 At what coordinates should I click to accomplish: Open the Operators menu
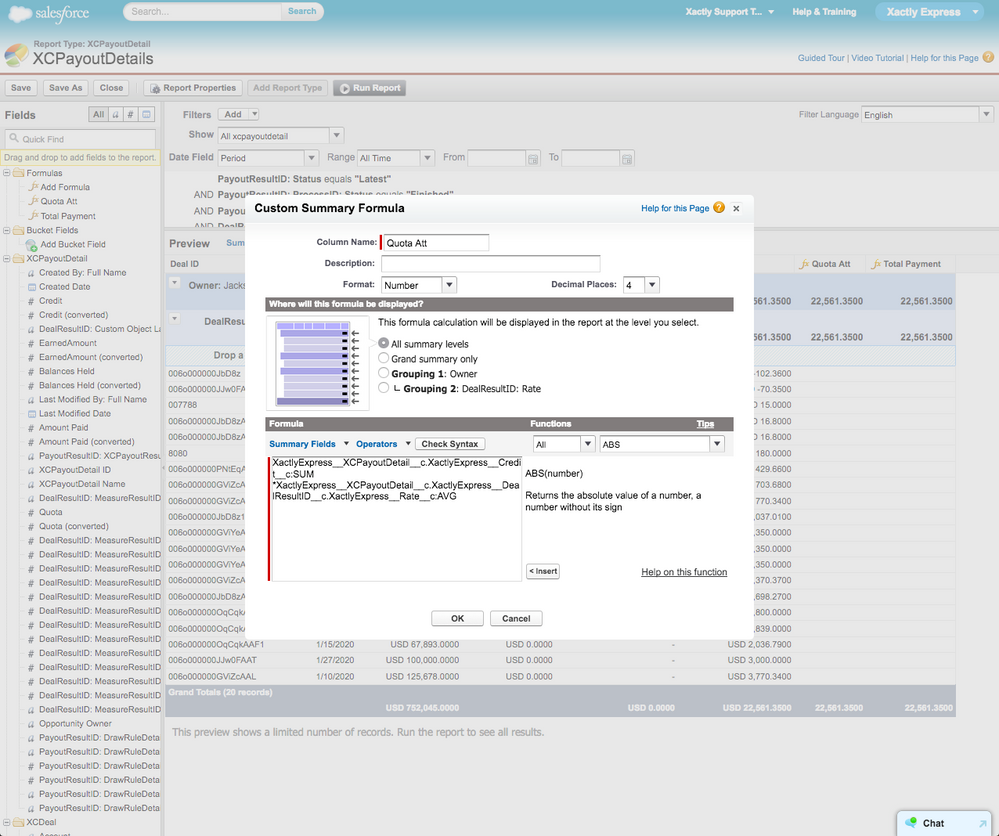(384, 444)
